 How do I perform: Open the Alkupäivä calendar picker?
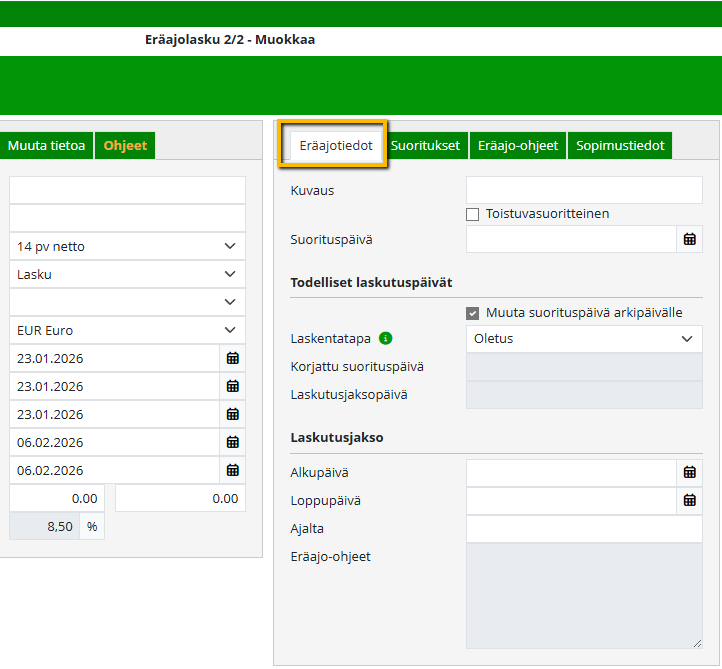tap(689, 472)
